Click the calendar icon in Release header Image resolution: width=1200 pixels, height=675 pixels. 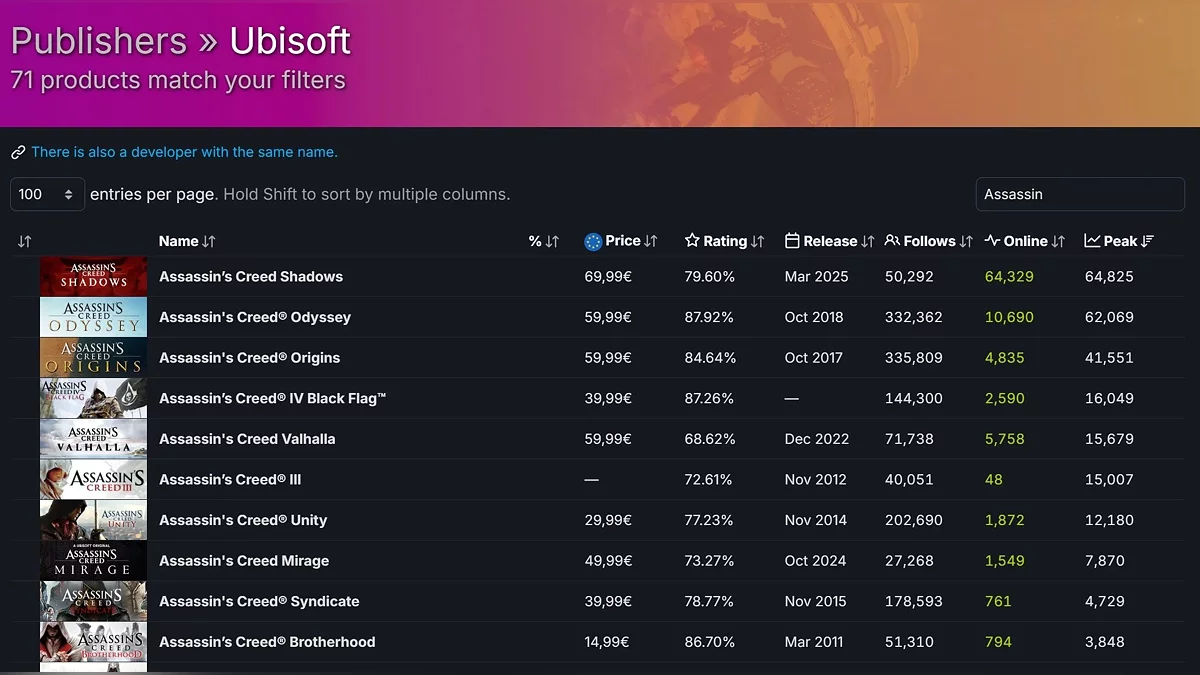click(792, 241)
